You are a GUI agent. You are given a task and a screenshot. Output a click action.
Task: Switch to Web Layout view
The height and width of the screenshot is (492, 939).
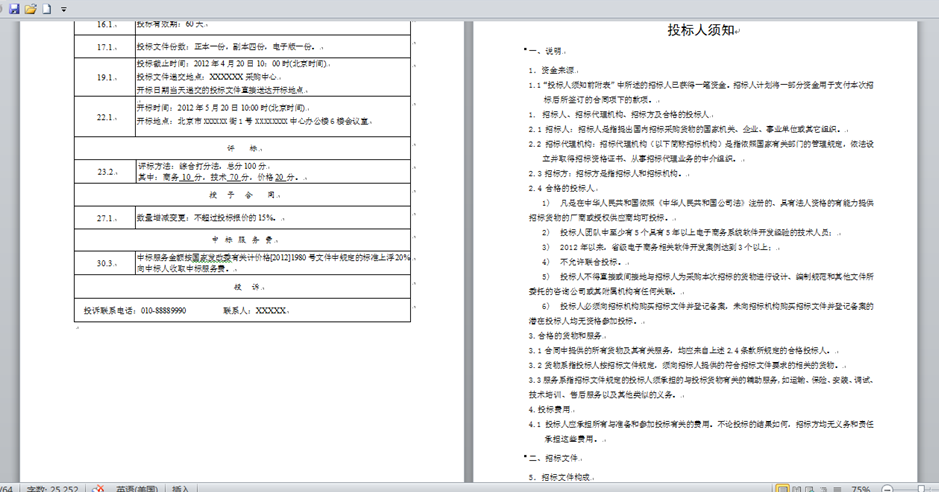pyautogui.click(x=810, y=489)
